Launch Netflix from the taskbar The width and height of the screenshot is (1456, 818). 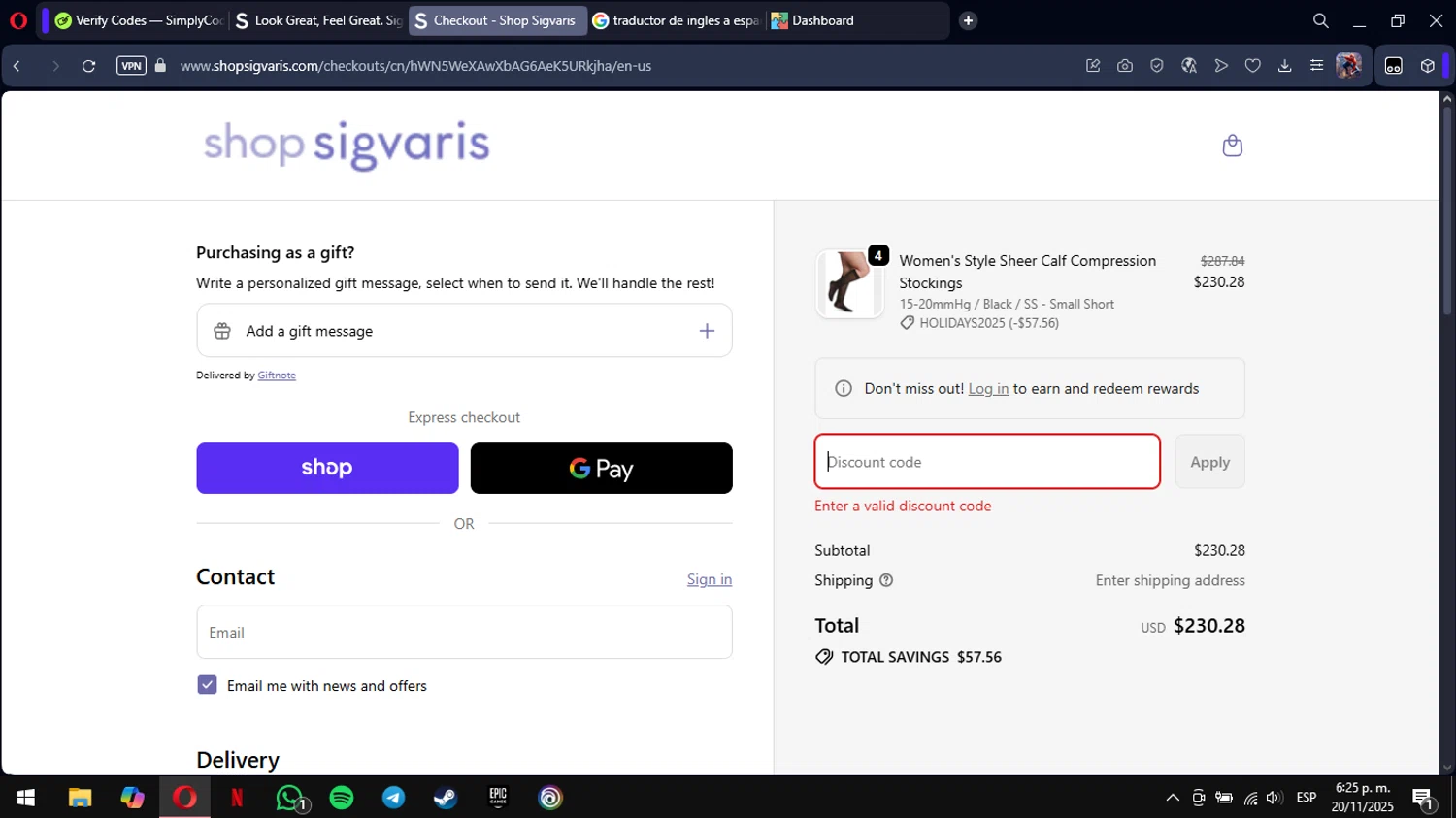236,798
